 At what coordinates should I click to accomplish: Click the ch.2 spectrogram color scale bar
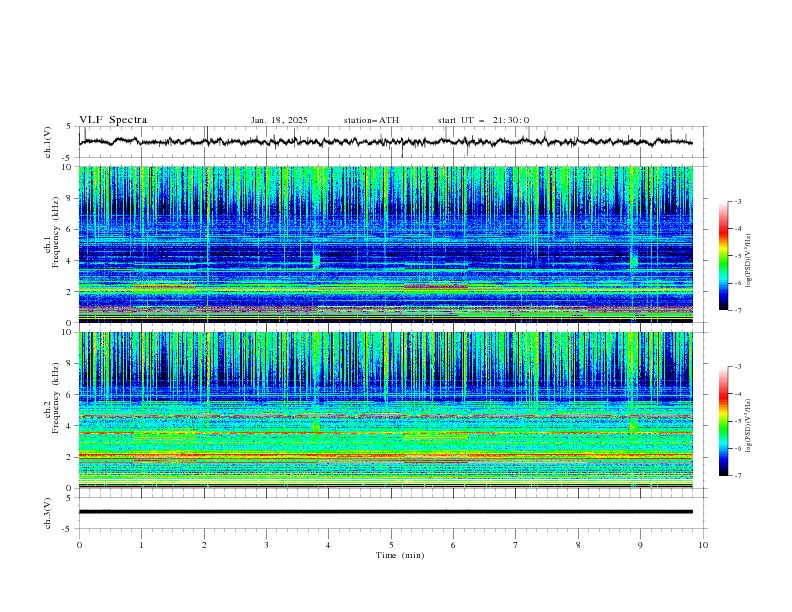(723, 421)
